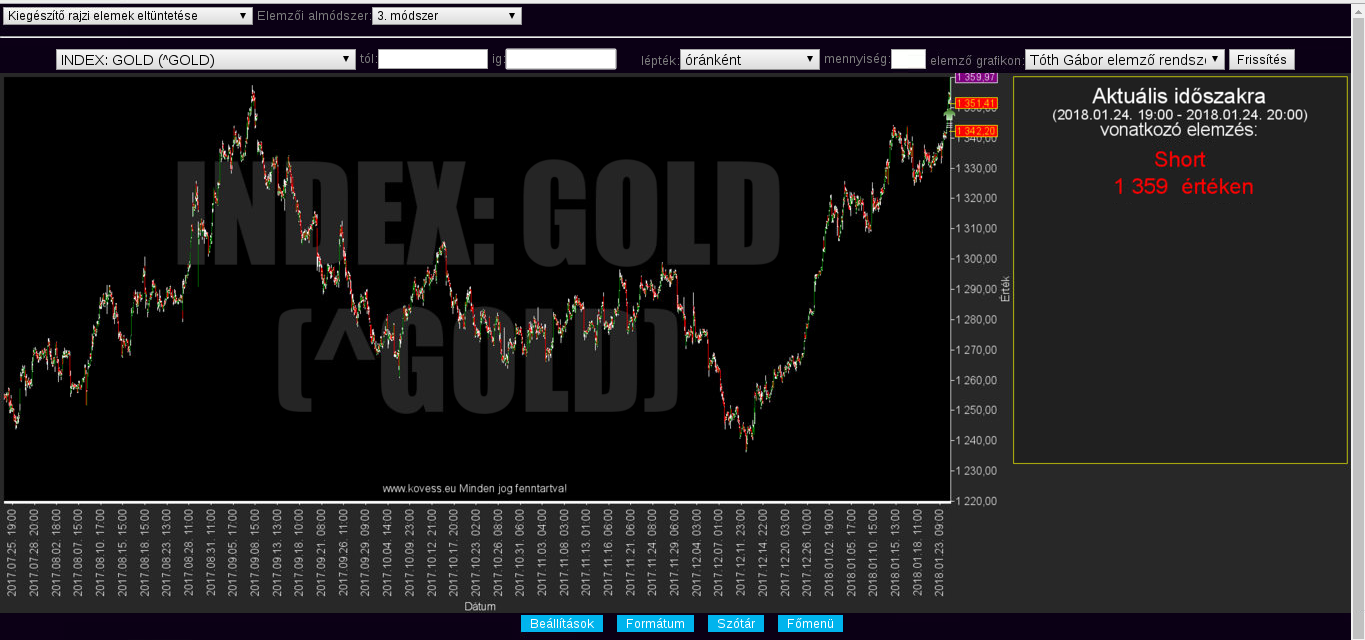Click the 'tól' start date field
This screenshot has height=640, width=1365.
pyautogui.click(x=432, y=60)
